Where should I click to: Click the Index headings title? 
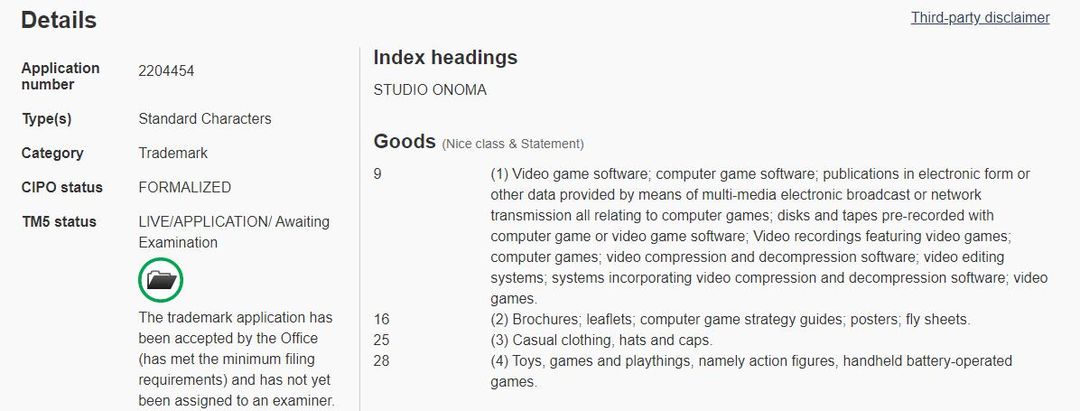(445, 57)
